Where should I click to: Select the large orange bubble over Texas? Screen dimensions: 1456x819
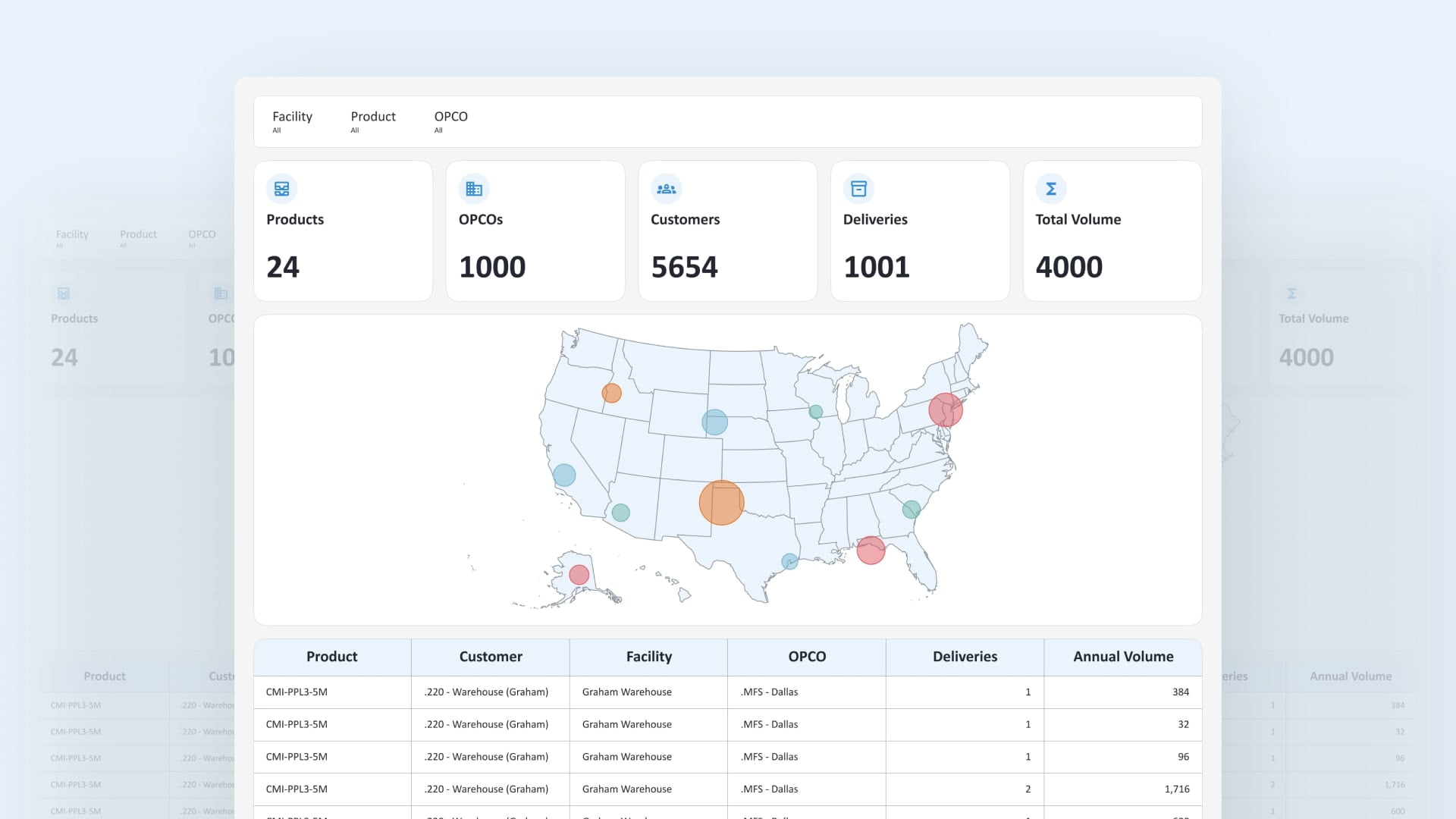click(x=721, y=503)
